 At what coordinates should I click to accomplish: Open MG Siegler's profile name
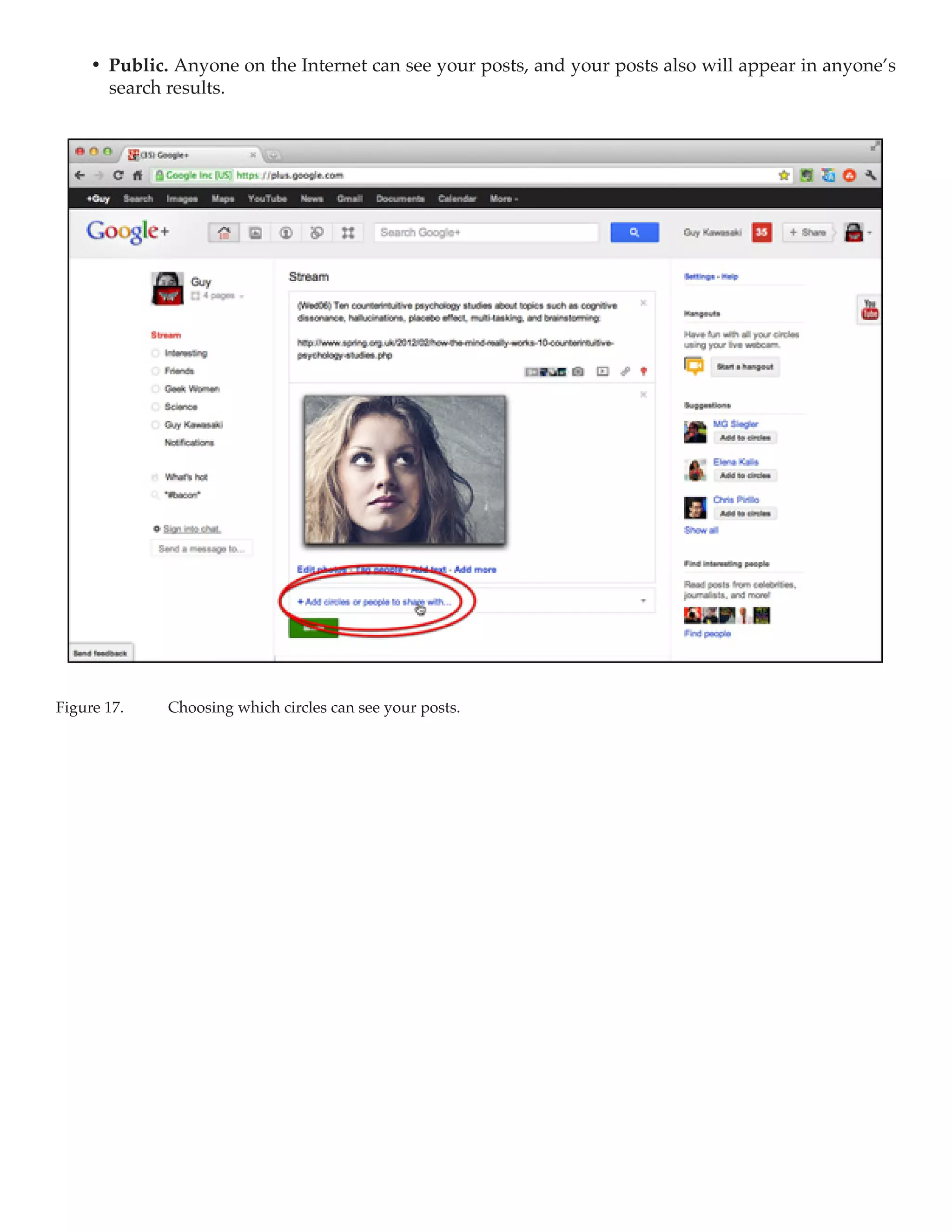(735, 424)
